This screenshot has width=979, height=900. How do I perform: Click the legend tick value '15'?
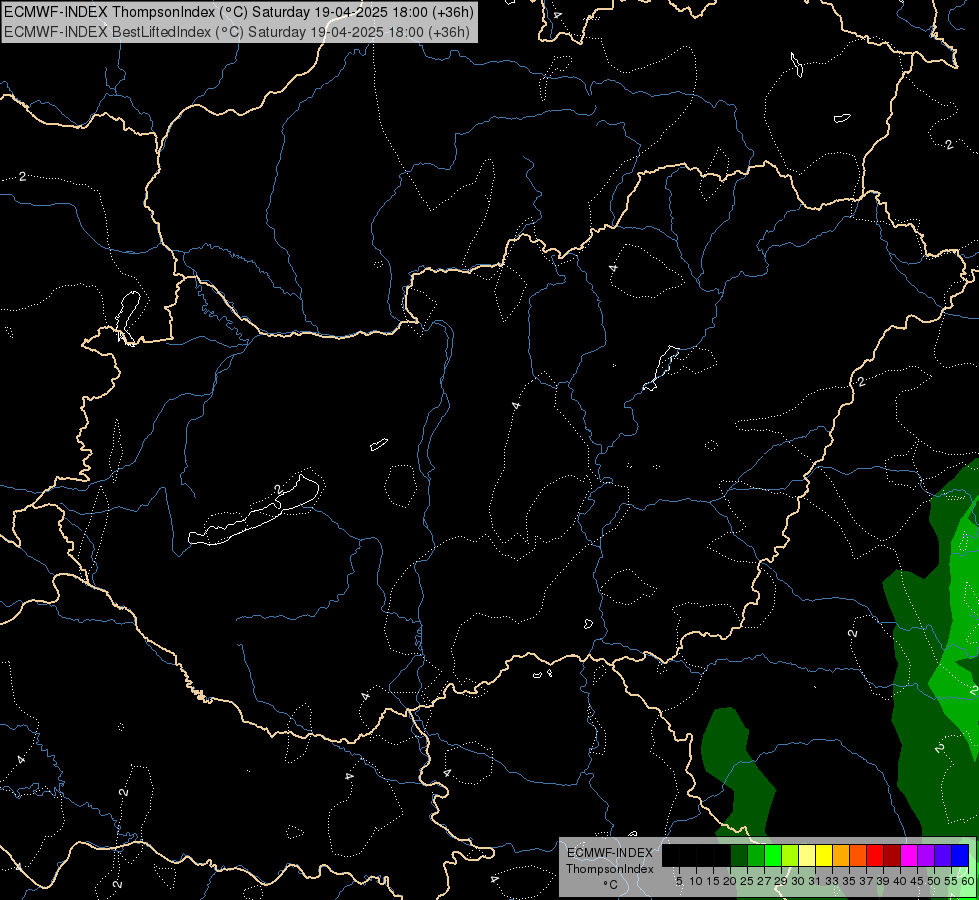pos(712,881)
